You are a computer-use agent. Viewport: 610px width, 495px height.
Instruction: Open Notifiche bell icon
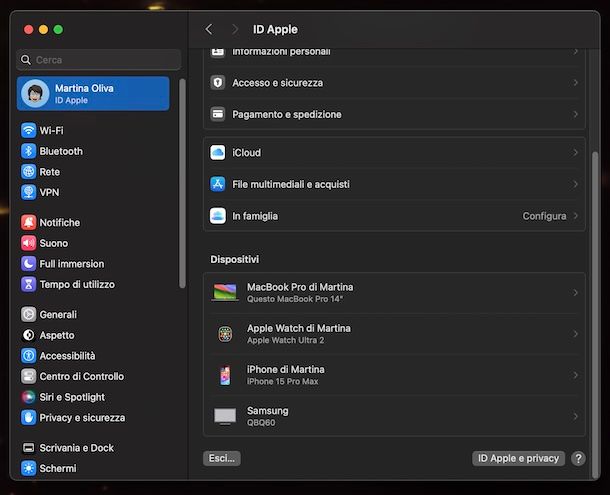coord(28,223)
